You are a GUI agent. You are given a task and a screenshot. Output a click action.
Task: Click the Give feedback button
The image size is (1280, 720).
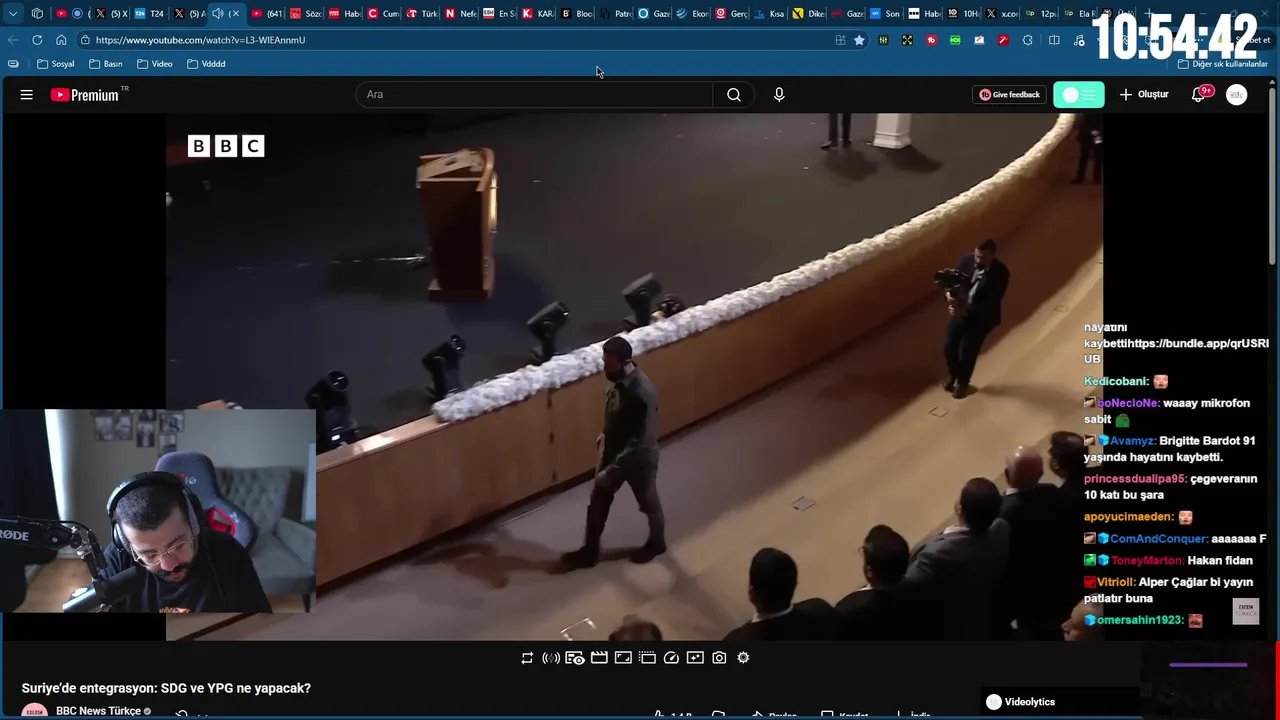pyautogui.click(x=1010, y=94)
